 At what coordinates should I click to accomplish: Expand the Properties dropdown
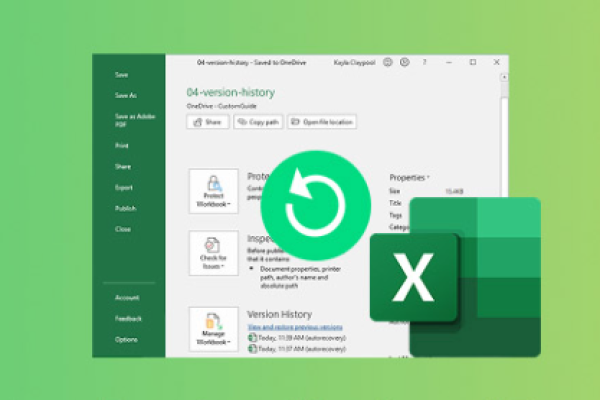tap(409, 178)
